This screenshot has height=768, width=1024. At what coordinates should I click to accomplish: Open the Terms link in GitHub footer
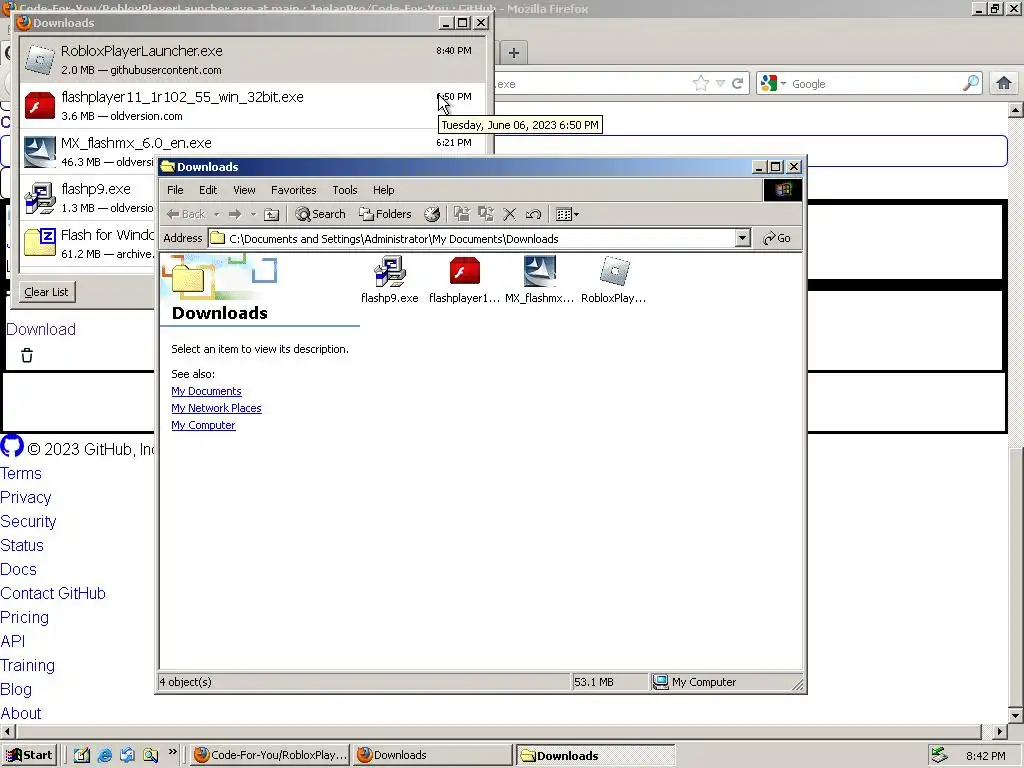21,473
